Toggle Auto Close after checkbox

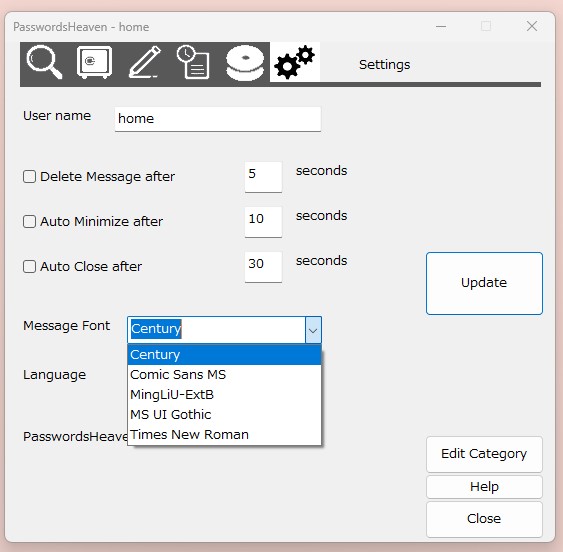29,266
